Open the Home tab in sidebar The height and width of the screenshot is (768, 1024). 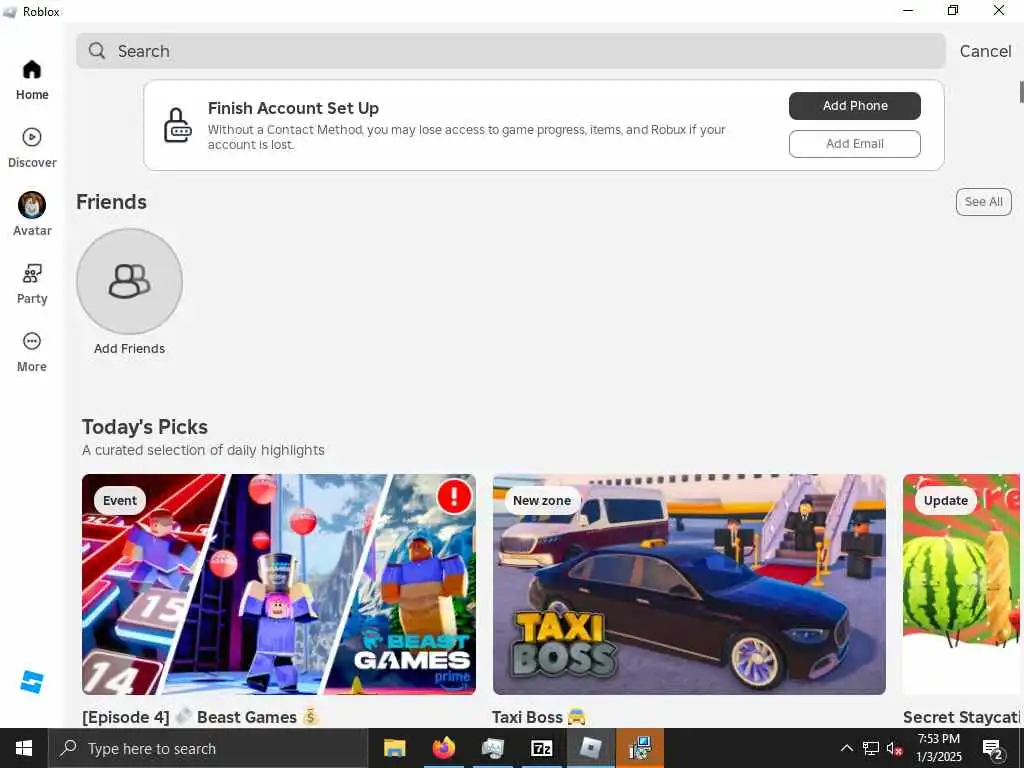pos(31,80)
